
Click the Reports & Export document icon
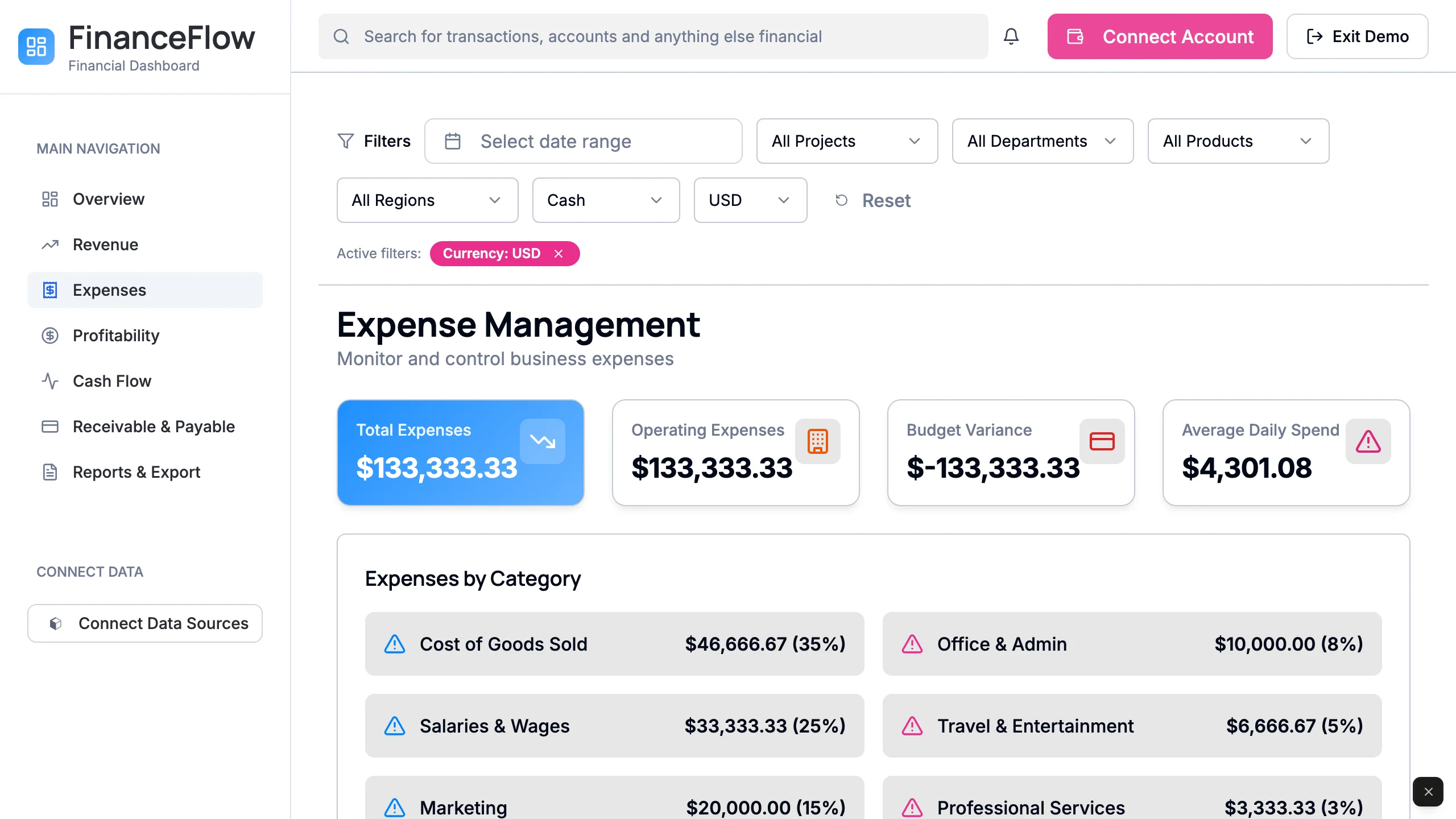(x=50, y=471)
